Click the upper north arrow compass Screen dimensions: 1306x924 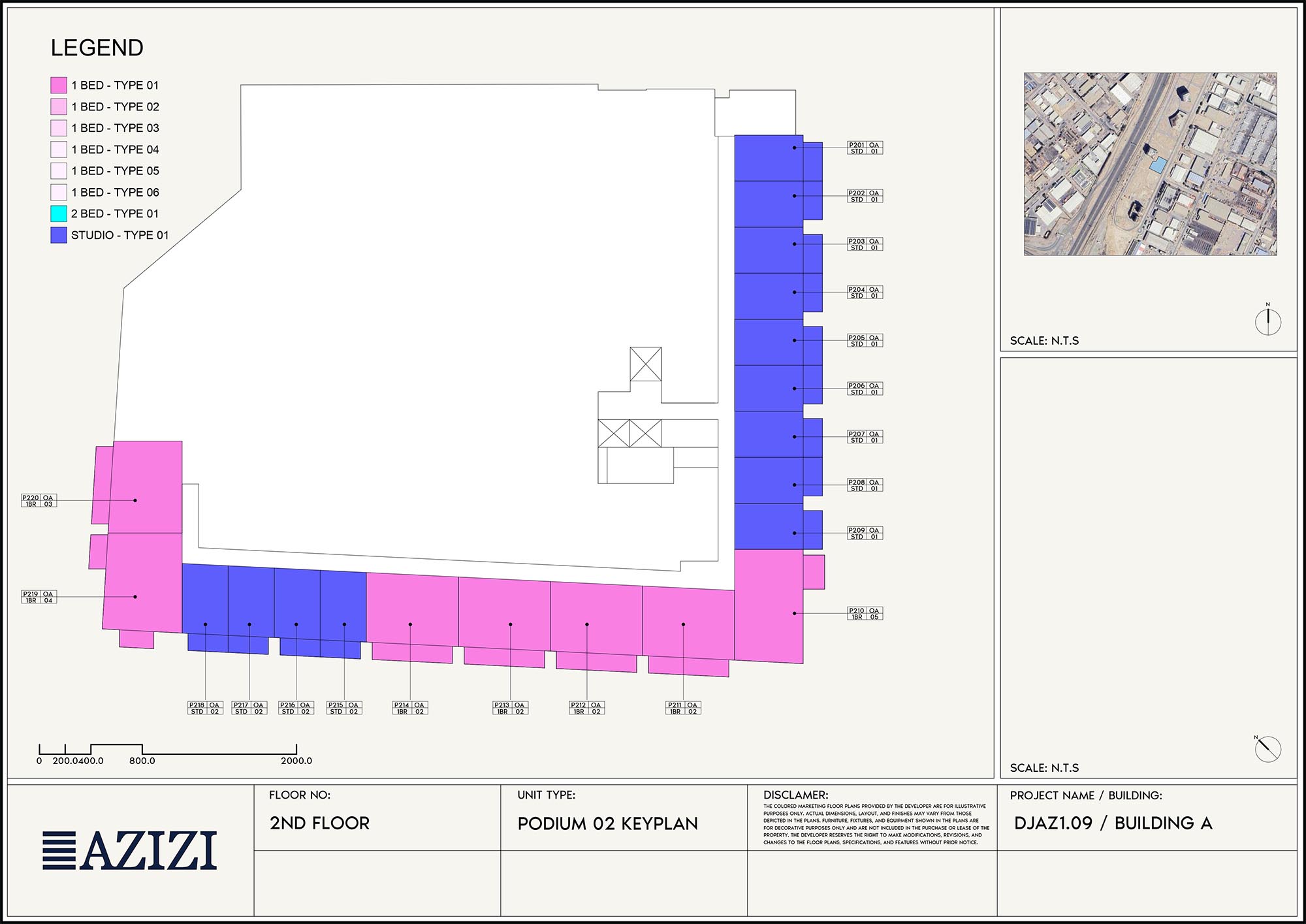click(1267, 321)
